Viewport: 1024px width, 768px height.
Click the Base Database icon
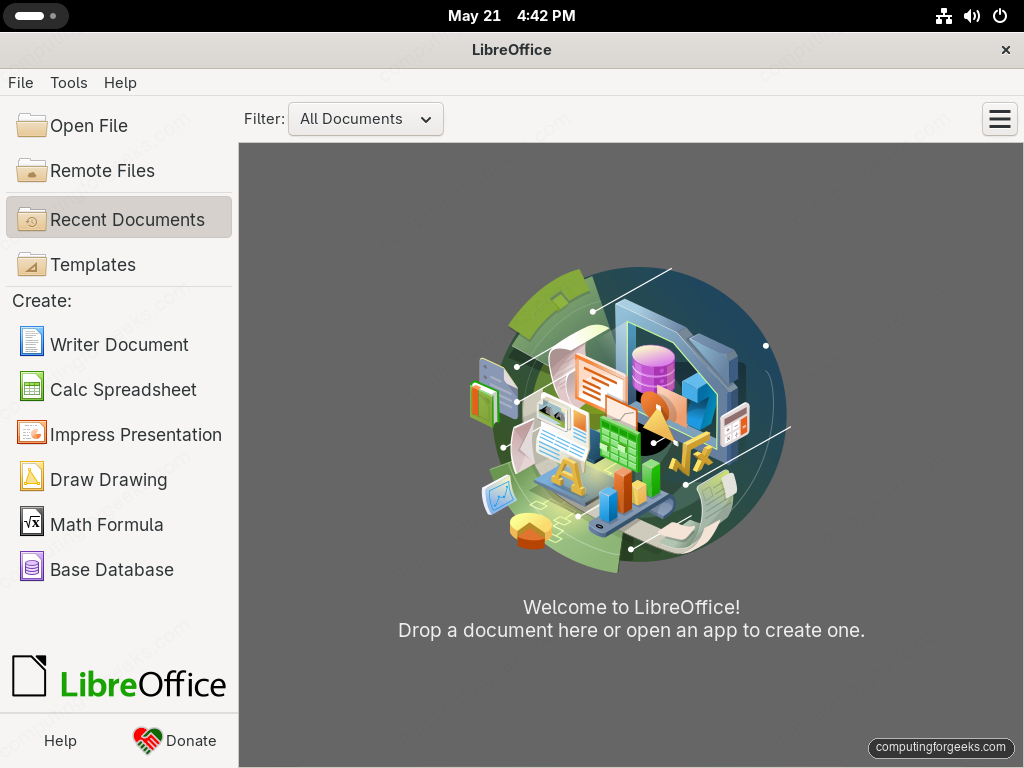pyautogui.click(x=31, y=567)
